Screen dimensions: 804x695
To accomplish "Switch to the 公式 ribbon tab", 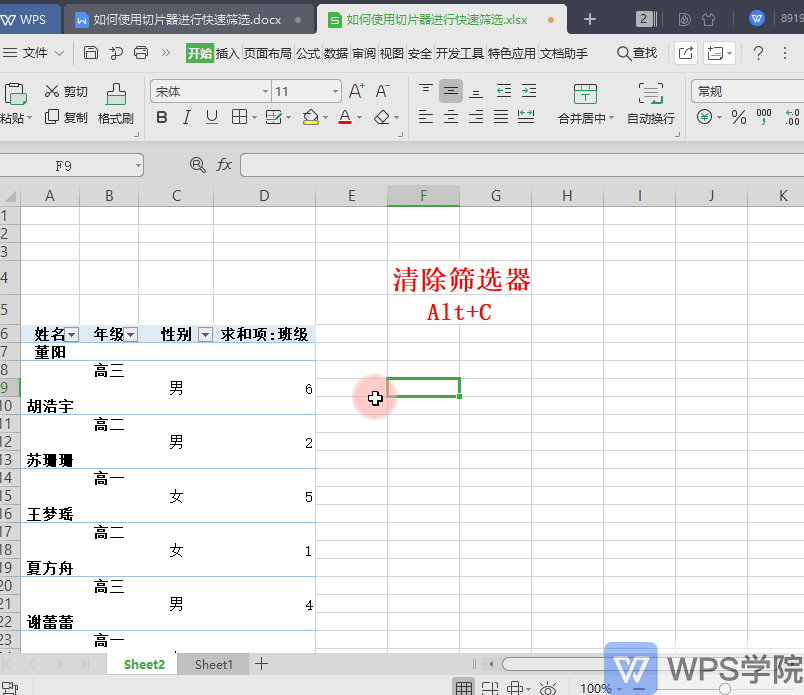I will (x=308, y=53).
